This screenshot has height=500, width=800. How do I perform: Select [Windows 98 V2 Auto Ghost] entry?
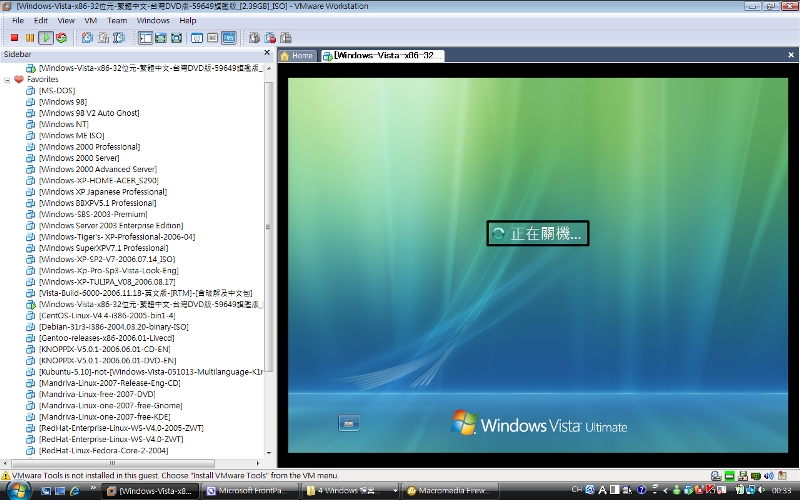(89, 113)
